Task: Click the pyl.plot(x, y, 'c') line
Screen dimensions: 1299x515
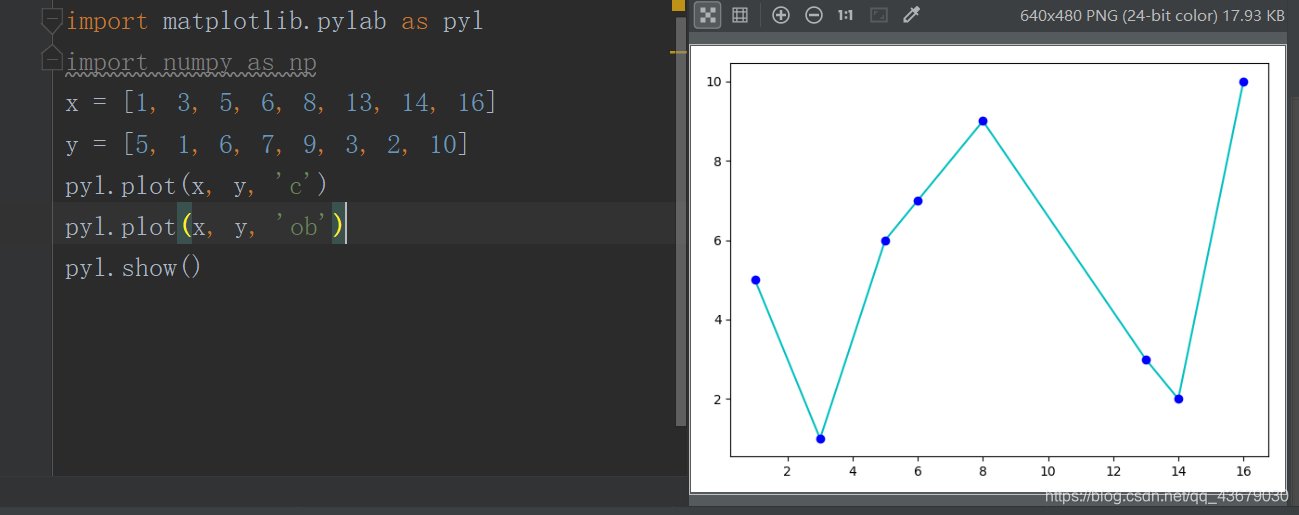Action: pos(197,185)
